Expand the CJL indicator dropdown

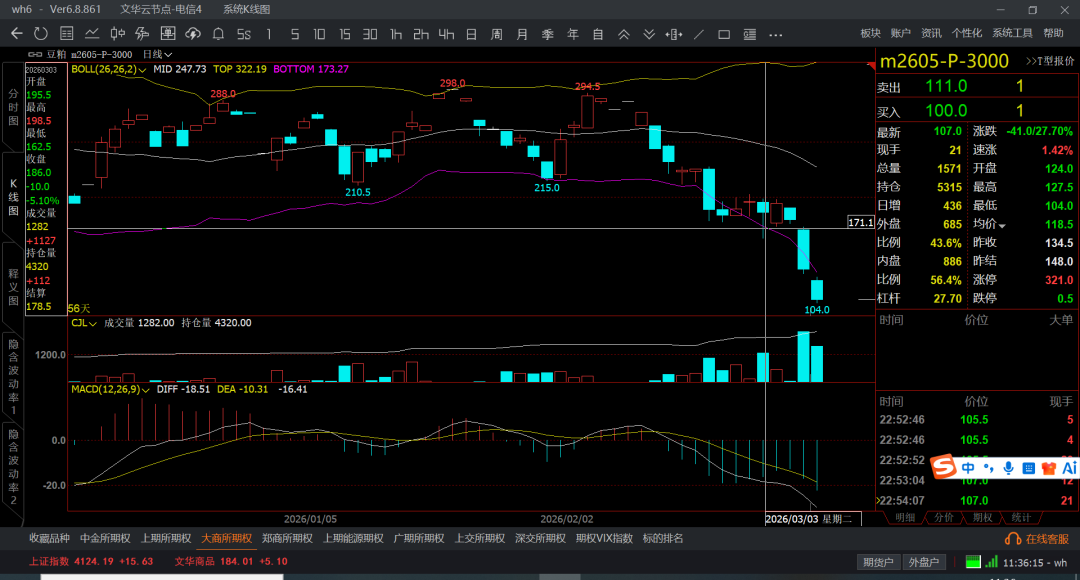pos(92,323)
